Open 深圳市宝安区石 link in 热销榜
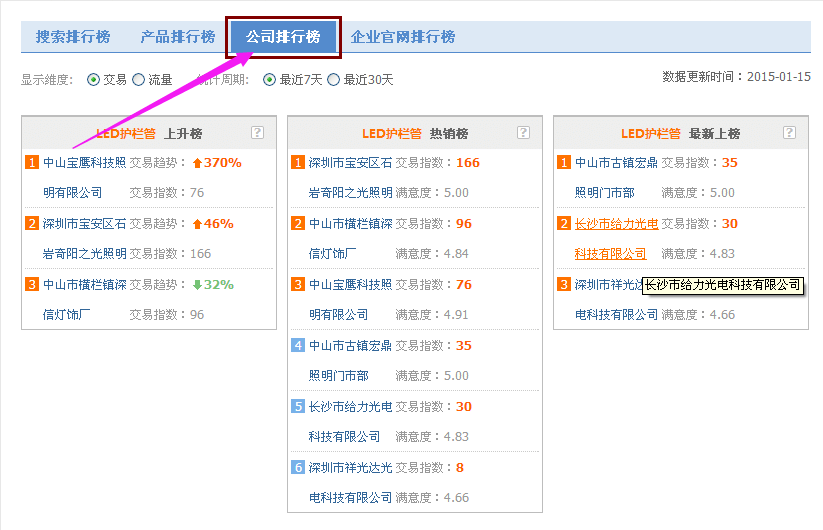This screenshot has height=530, width=823. point(350,163)
